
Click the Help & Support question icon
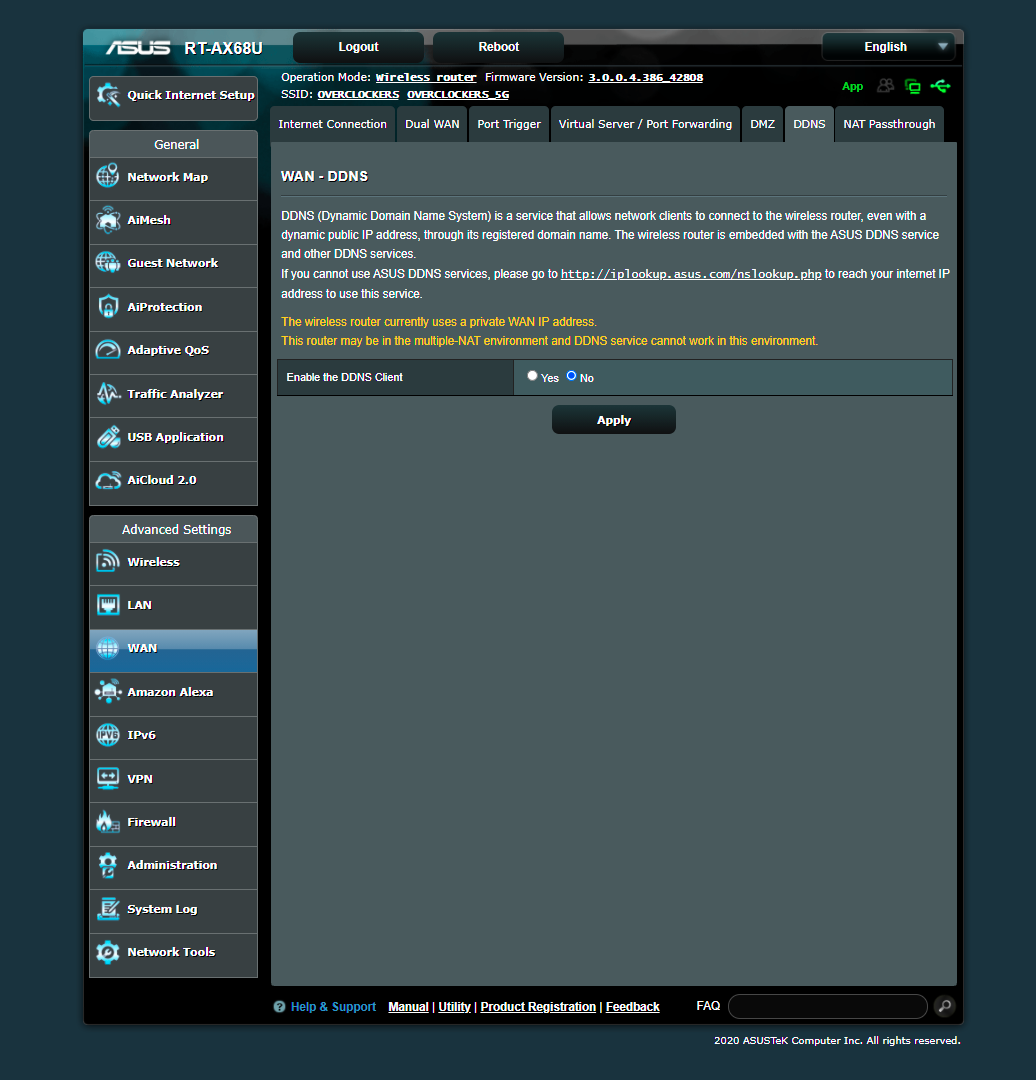[279, 1007]
